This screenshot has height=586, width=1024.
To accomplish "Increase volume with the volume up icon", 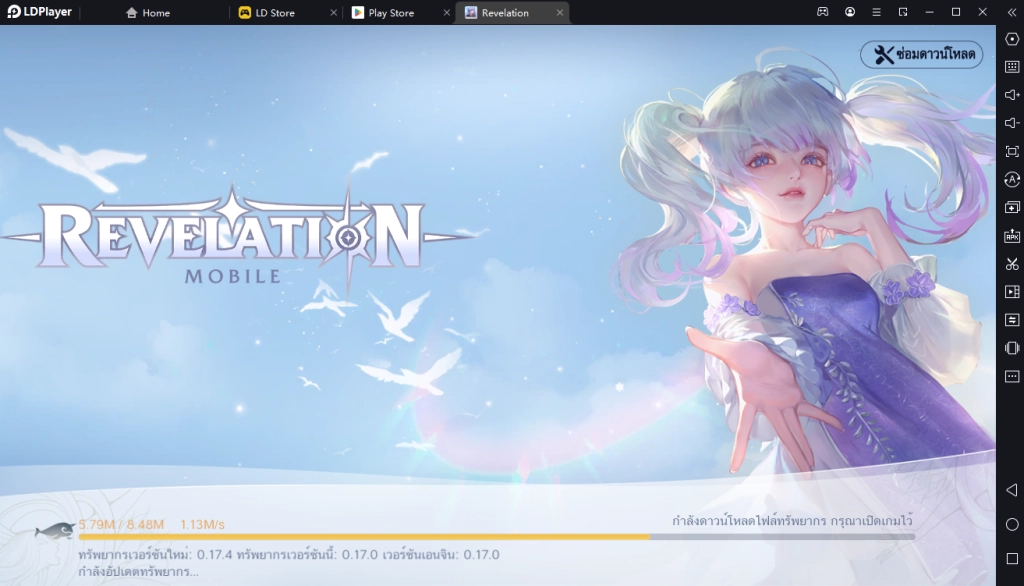I will pos(1012,95).
